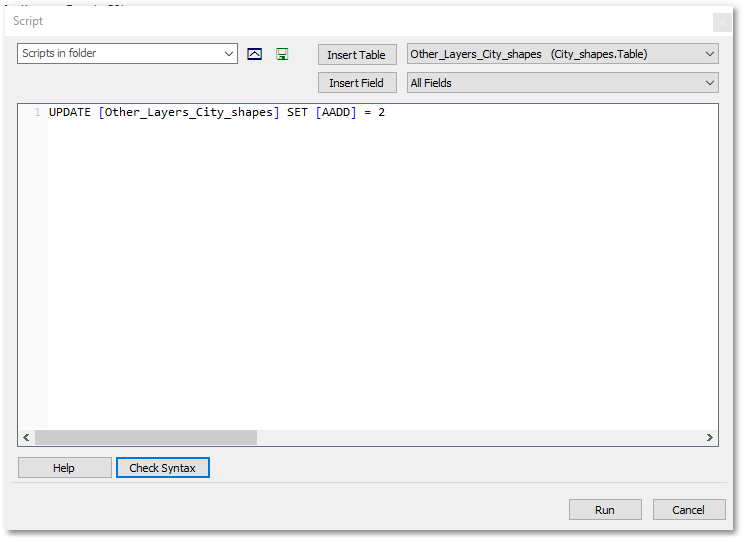Click [Other_Layers_City_shapes] in the script editor
744x541 pixels.
pos(189,112)
